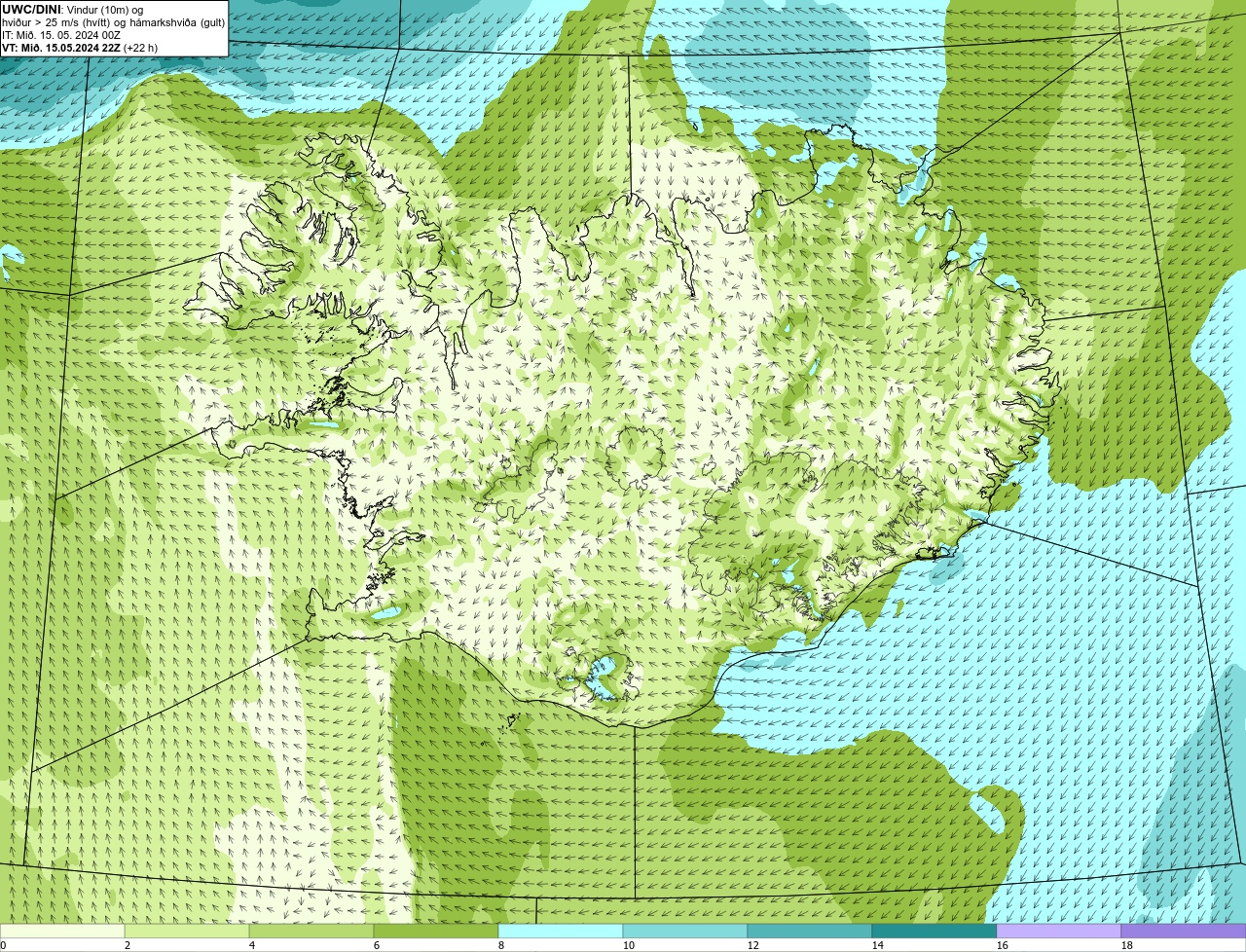Click the legend scale label '6'

coord(377,945)
